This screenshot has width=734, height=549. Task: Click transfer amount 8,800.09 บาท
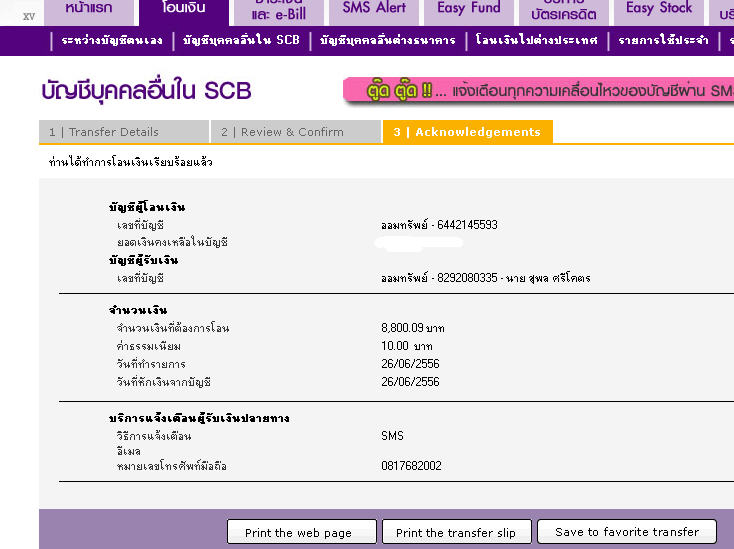click(412, 328)
